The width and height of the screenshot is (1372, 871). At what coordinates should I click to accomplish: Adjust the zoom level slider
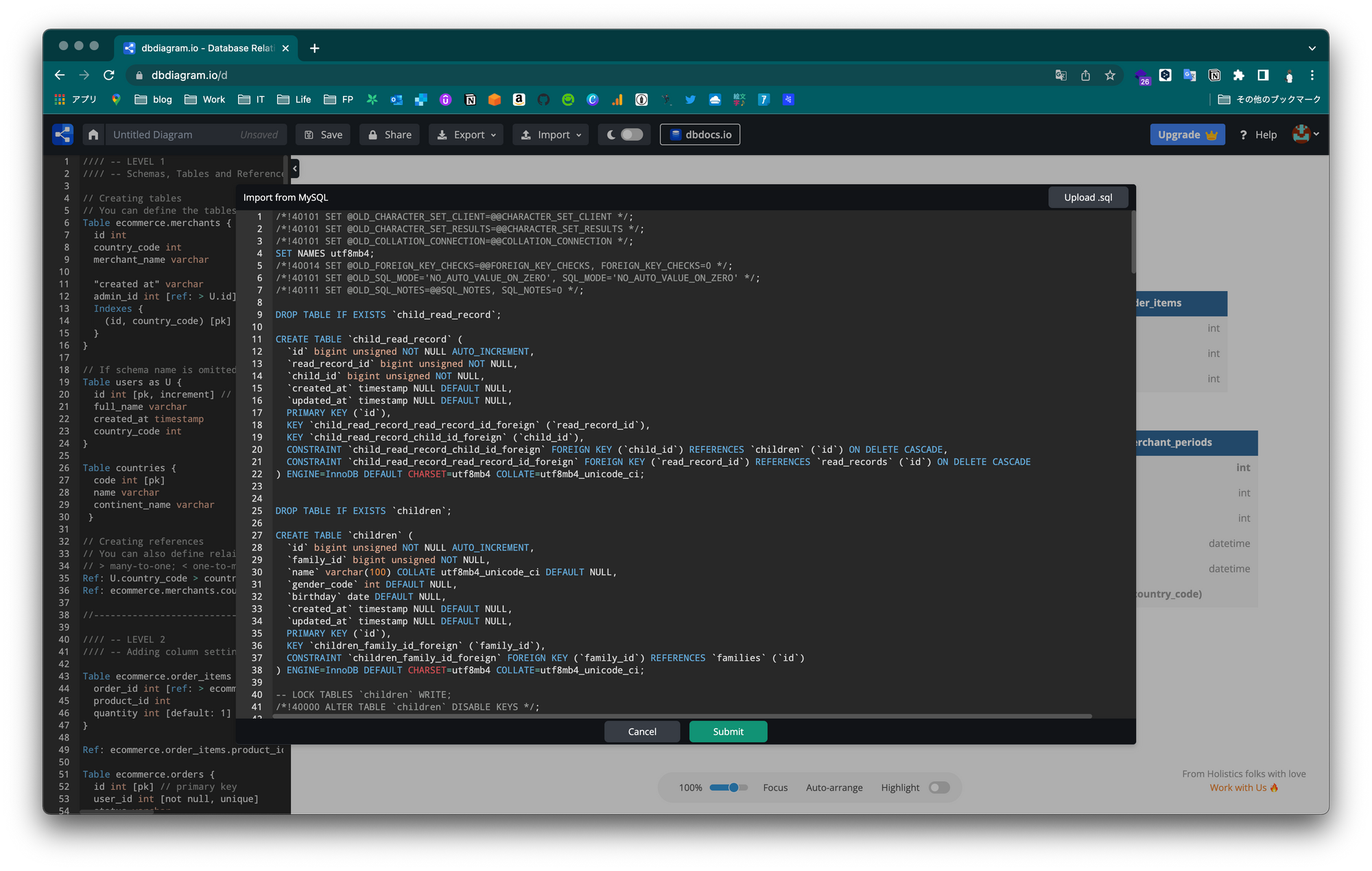pyautogui.click(x=733, y=787)
